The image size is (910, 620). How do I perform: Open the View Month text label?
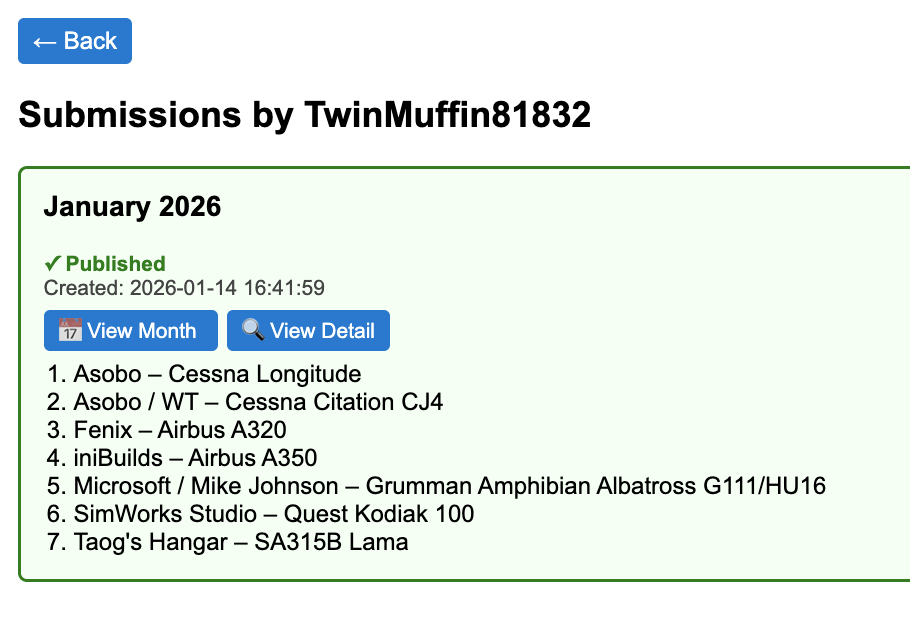pyautogui.click(x=142, y=331)
